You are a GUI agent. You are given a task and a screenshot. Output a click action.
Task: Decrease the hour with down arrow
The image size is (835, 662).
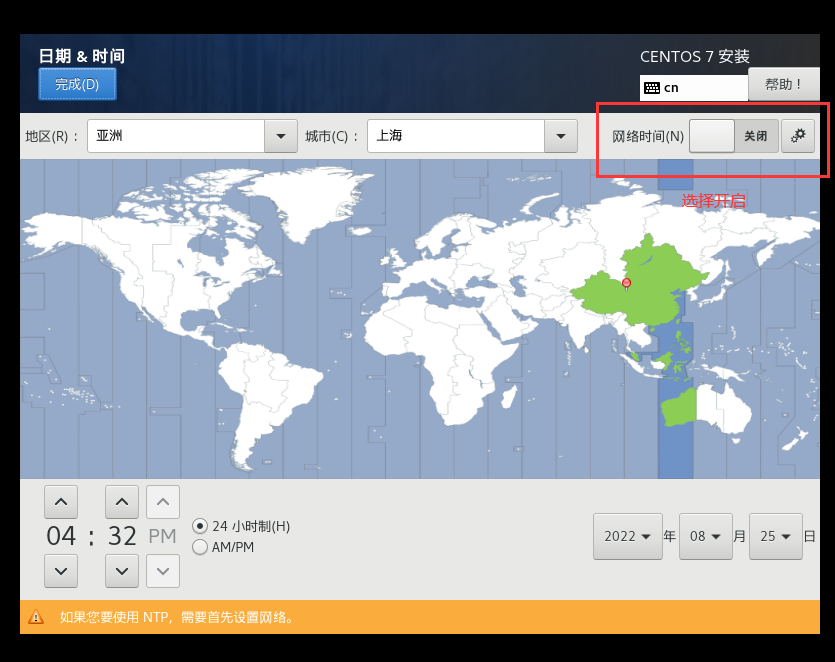[61, 571]
